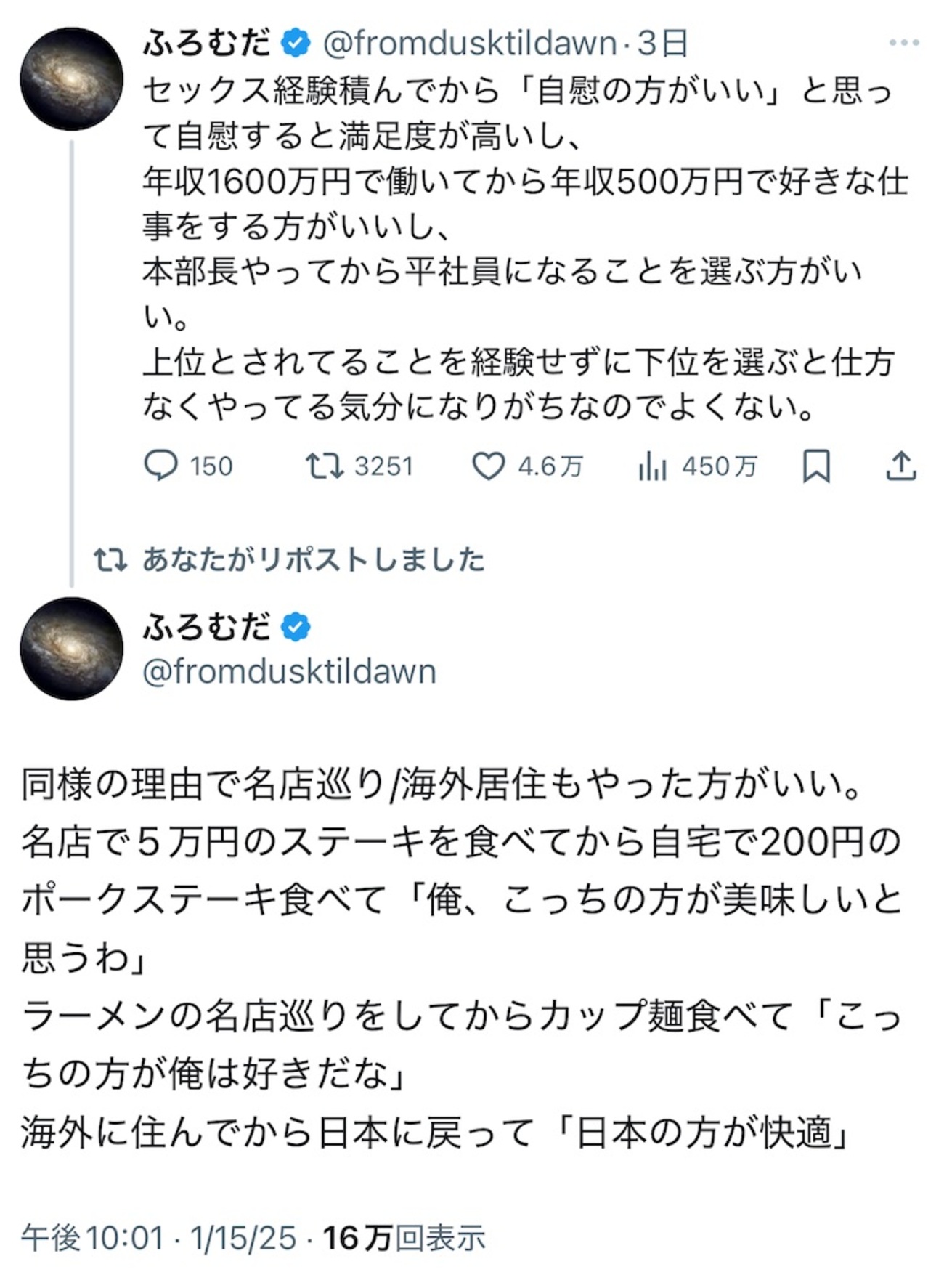Like the first tweet with heart icon
This screenshot has width=944, height=1288.
pos(489,466)
